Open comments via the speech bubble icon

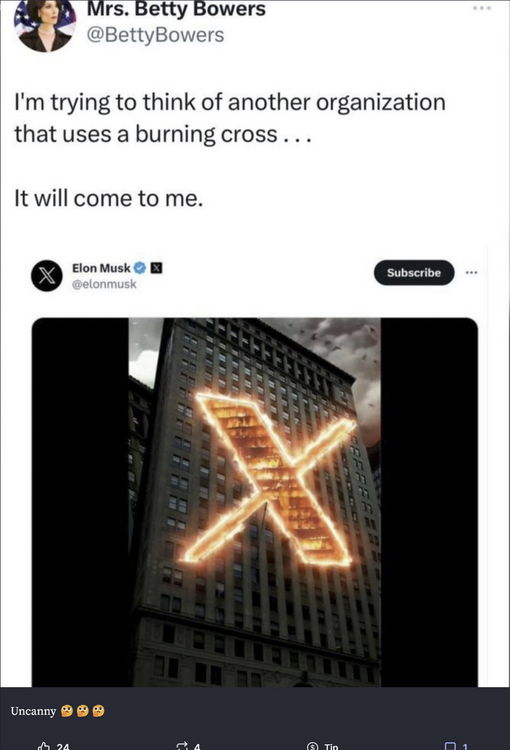[450, 746]
